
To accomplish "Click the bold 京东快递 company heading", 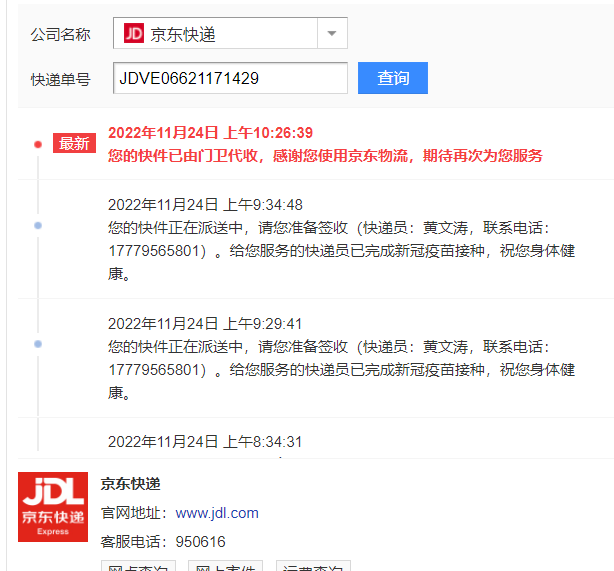I will [x=130, y=484].
